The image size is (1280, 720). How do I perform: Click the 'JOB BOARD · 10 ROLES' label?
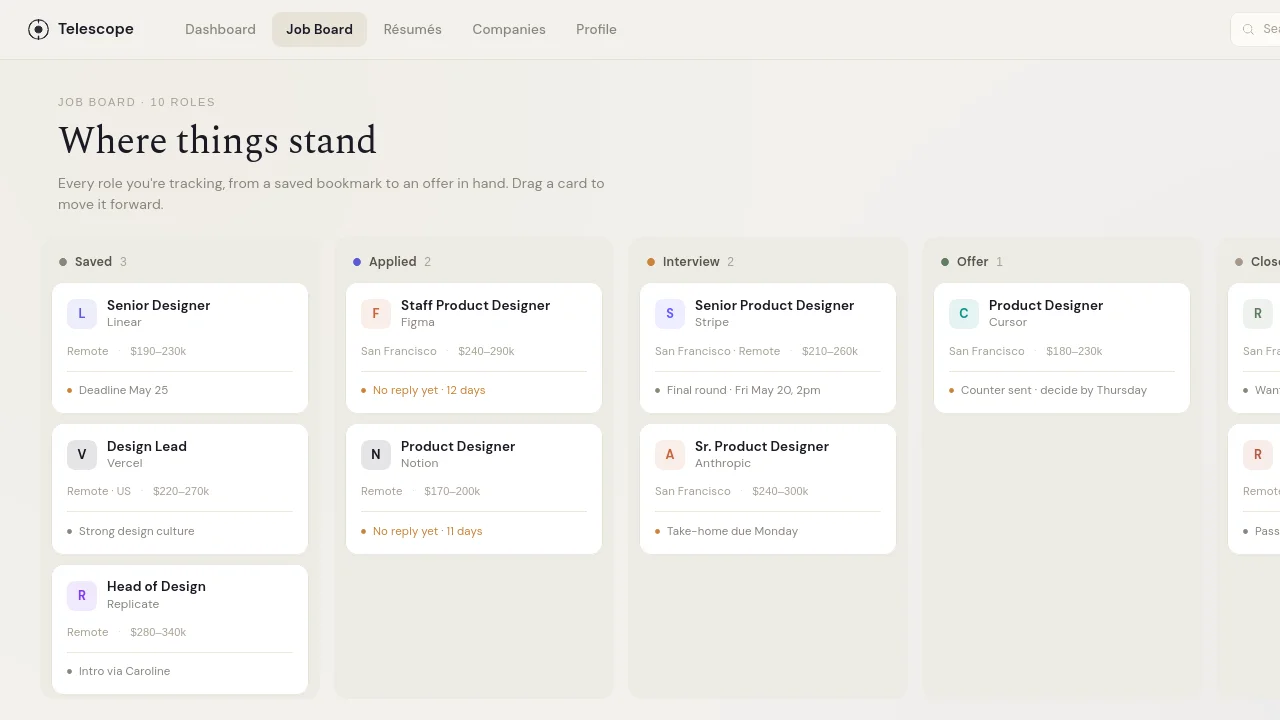[x=136, y=102]
